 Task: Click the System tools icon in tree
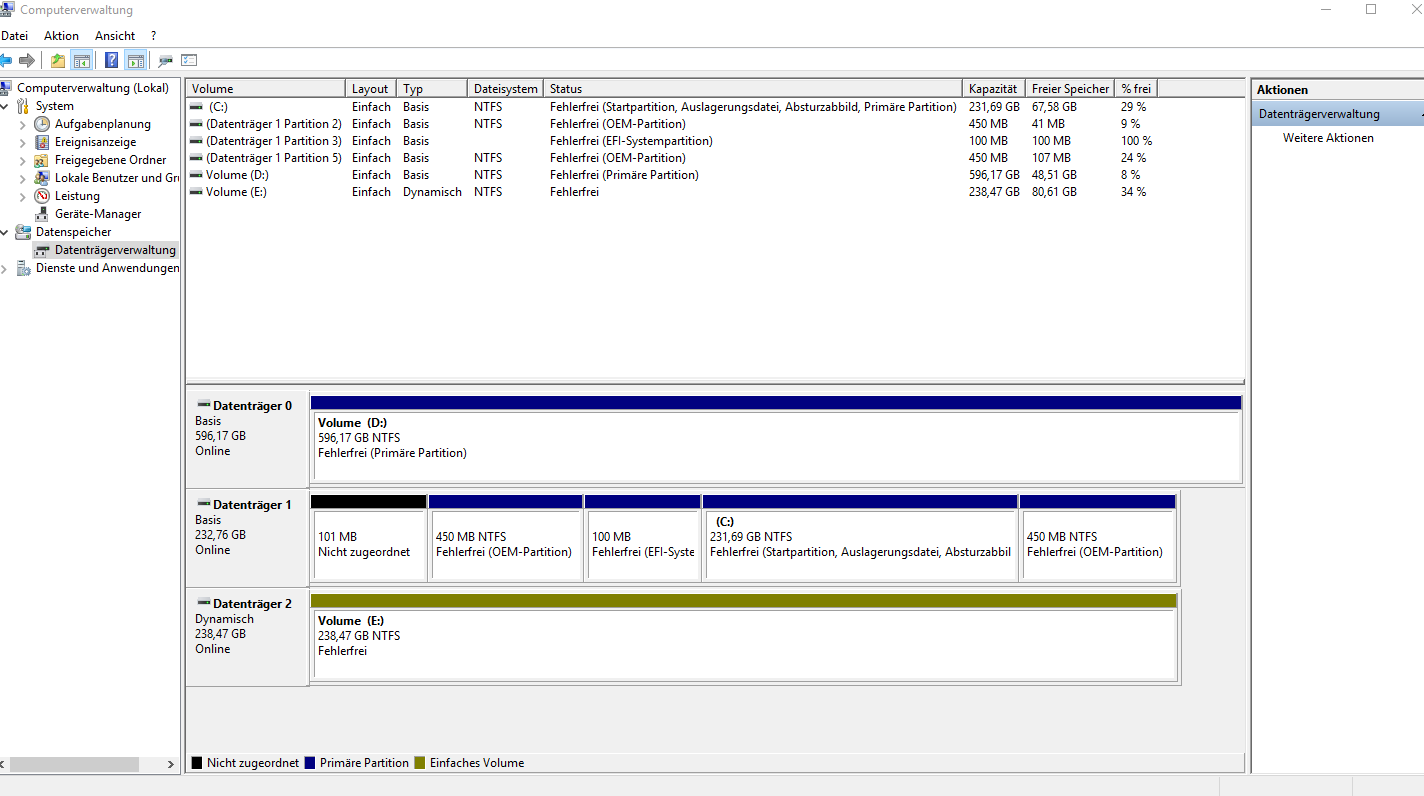(23, 106)
